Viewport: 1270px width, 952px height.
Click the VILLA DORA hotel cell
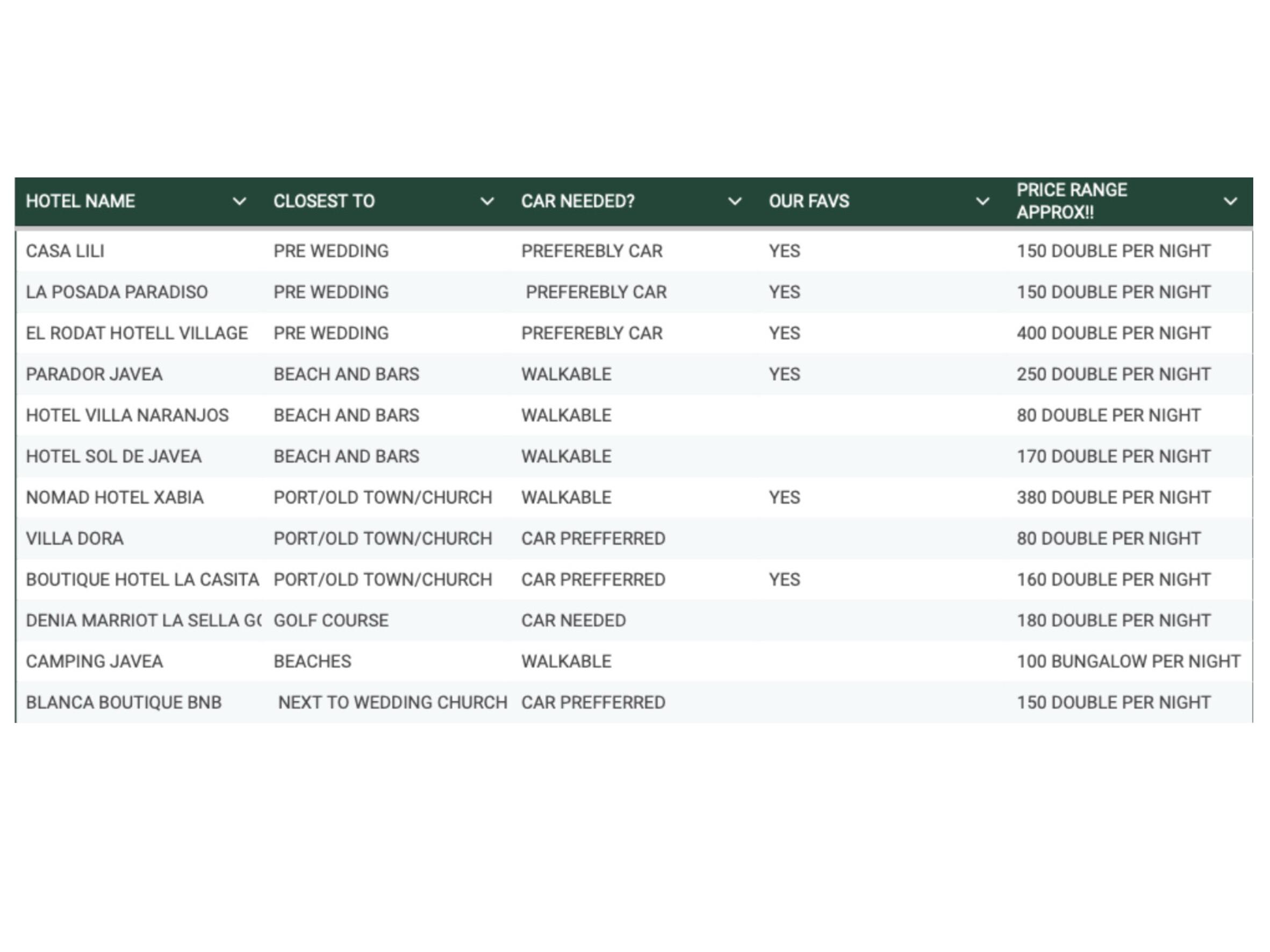[x=75, y=539]
